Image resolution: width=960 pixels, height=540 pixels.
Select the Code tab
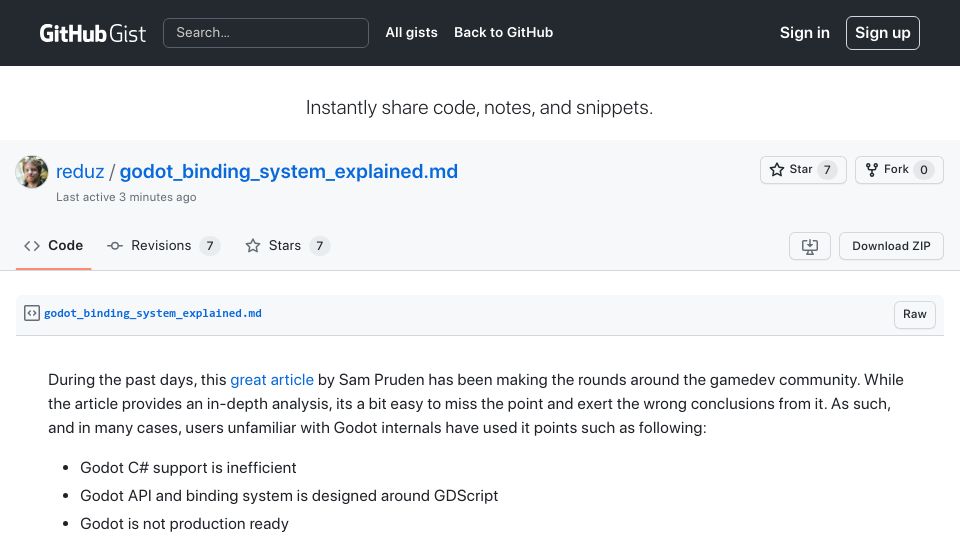pyautogui.click(x=53, y=246)
